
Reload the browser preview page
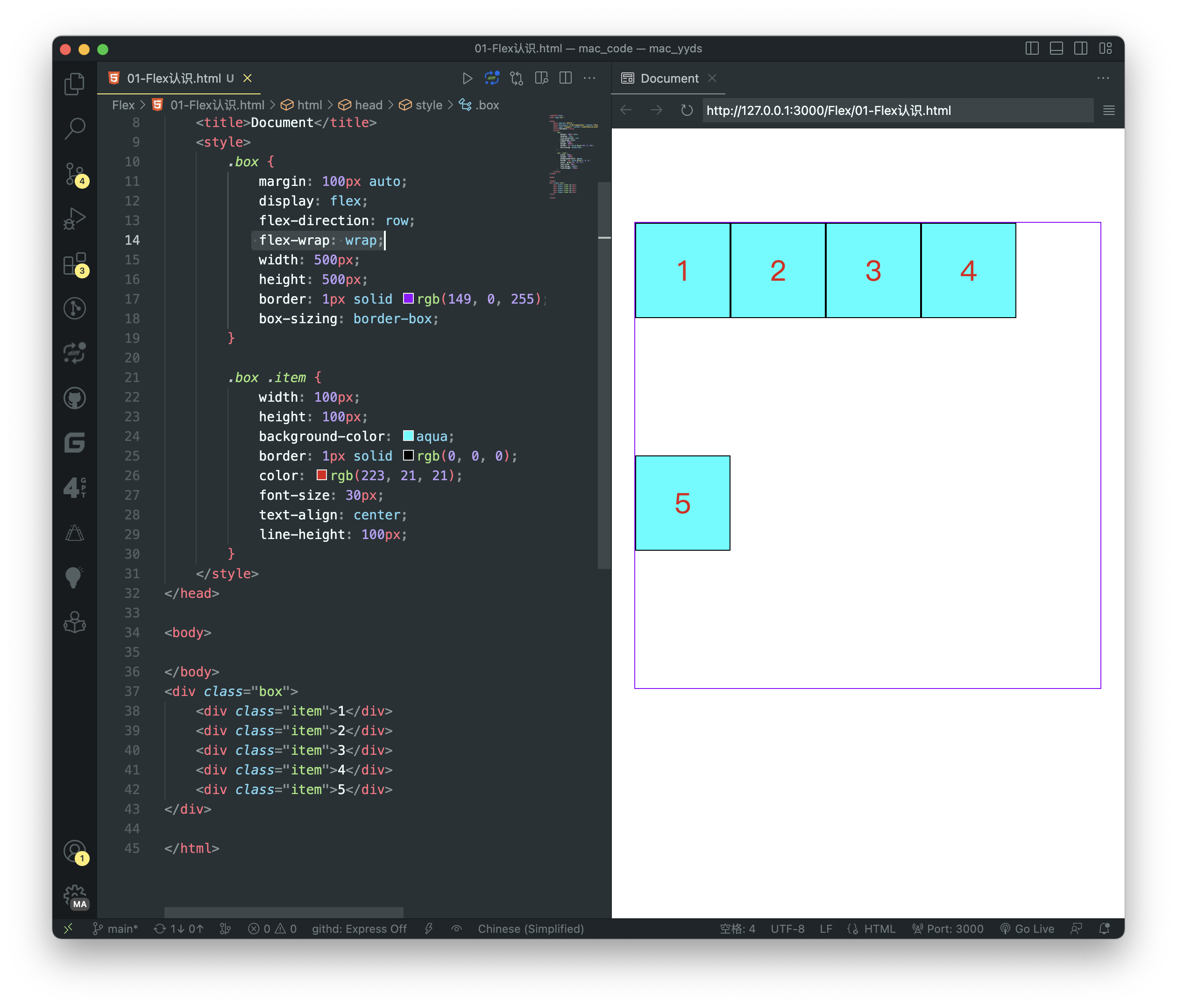point(687,110)
